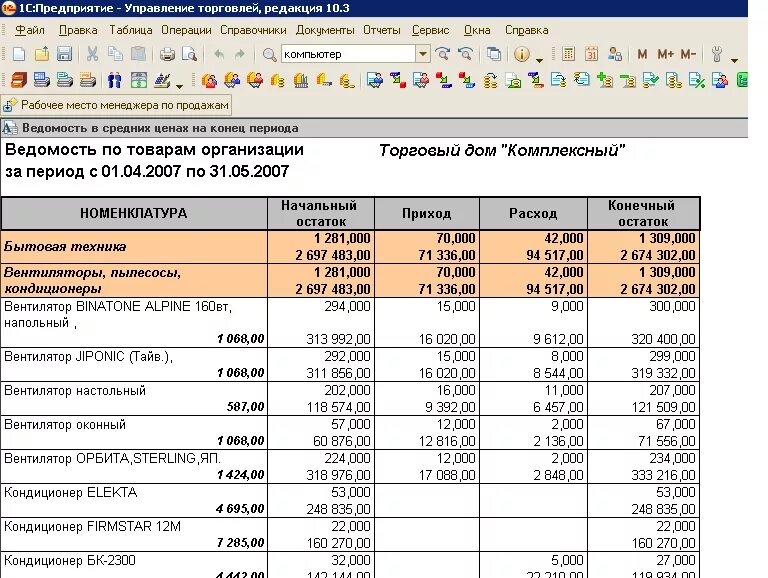Select the Бытовая техника group row
This screenshot has width=768, height=578.
pyautogui.click(x=350, y=246)
